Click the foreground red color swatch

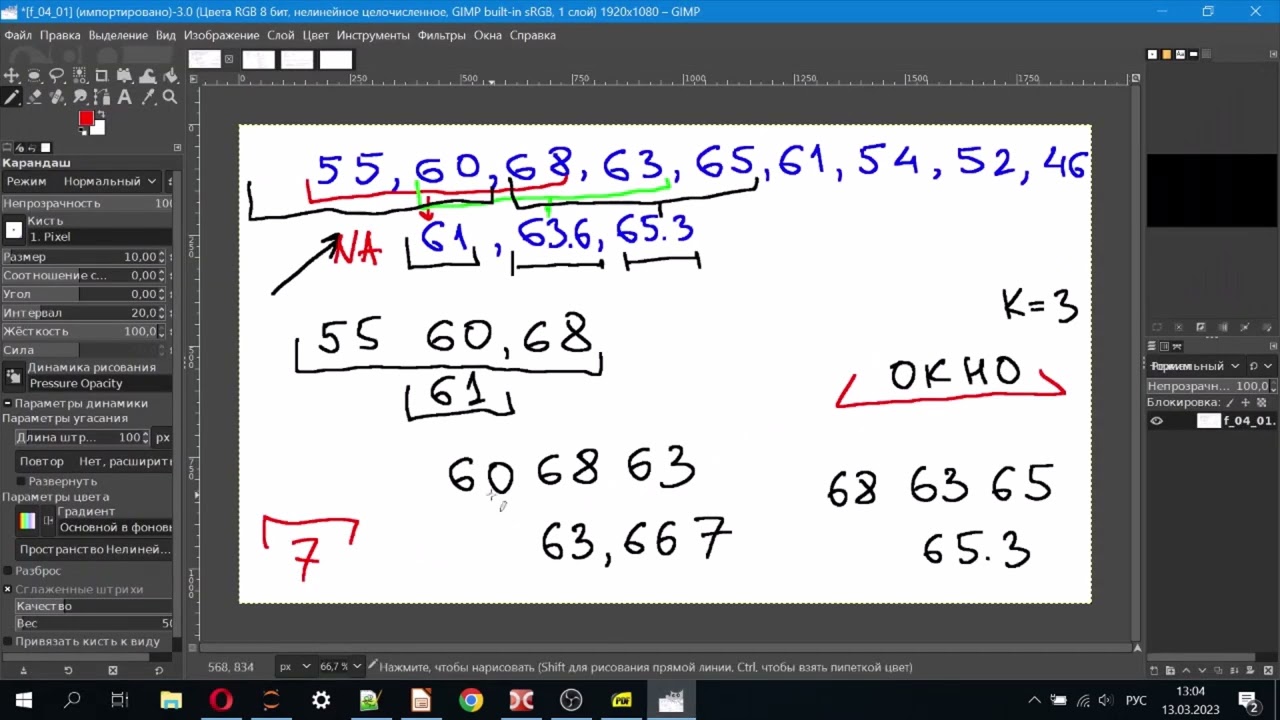(86, 118)
